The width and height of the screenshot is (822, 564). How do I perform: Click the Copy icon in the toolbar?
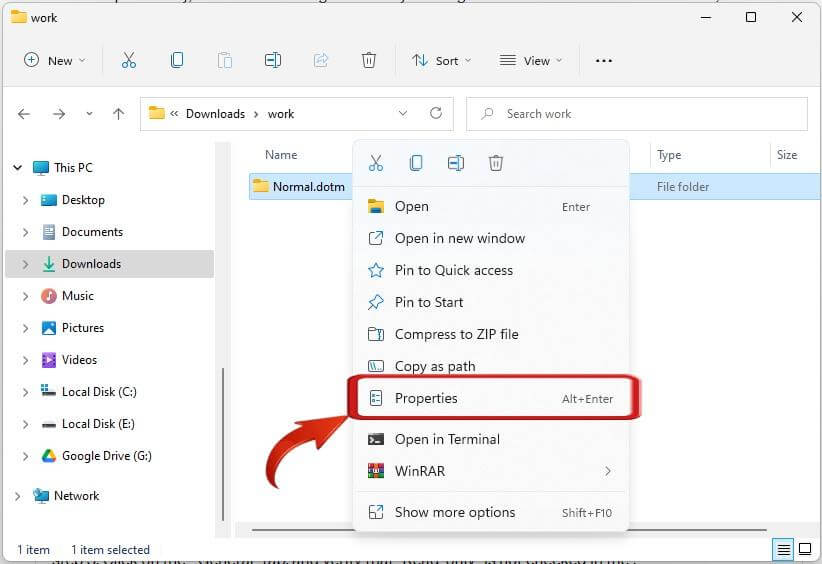pos(177,60)
